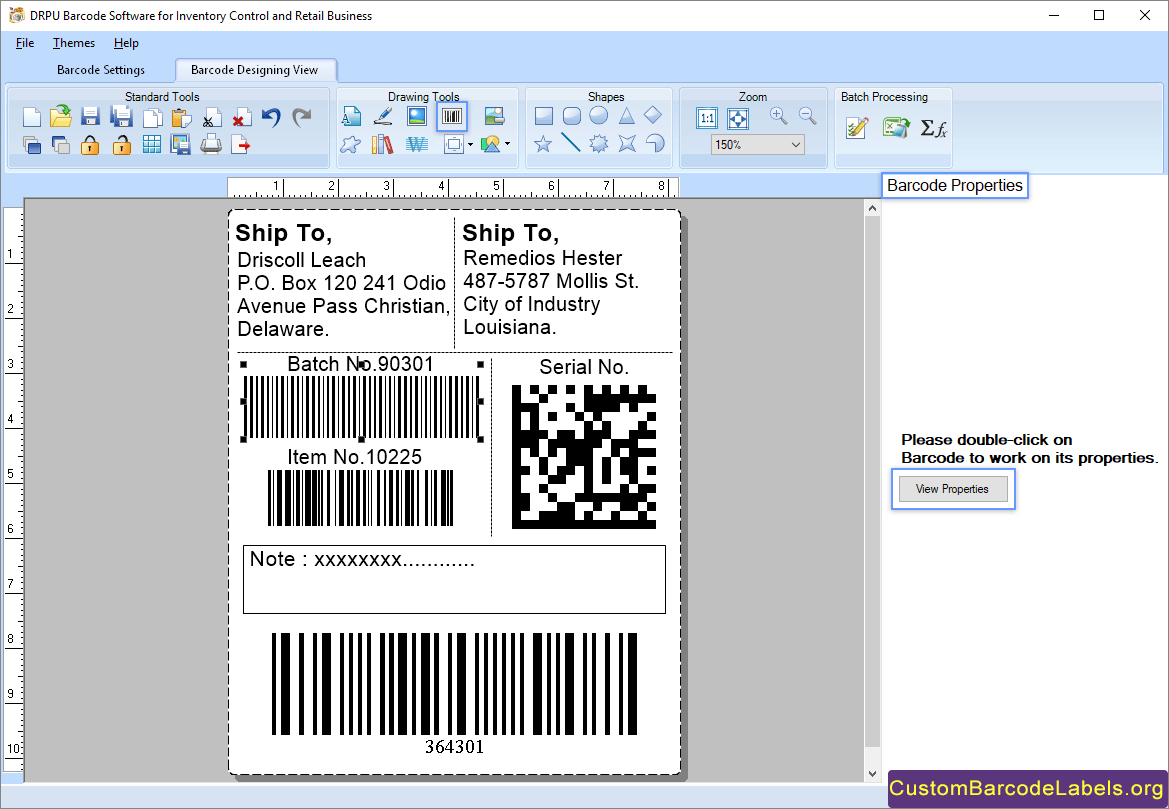Open the 150% zoom level dropdown
The height and width of the screenshot is (809, 1169).
click(x=757, y=144)
